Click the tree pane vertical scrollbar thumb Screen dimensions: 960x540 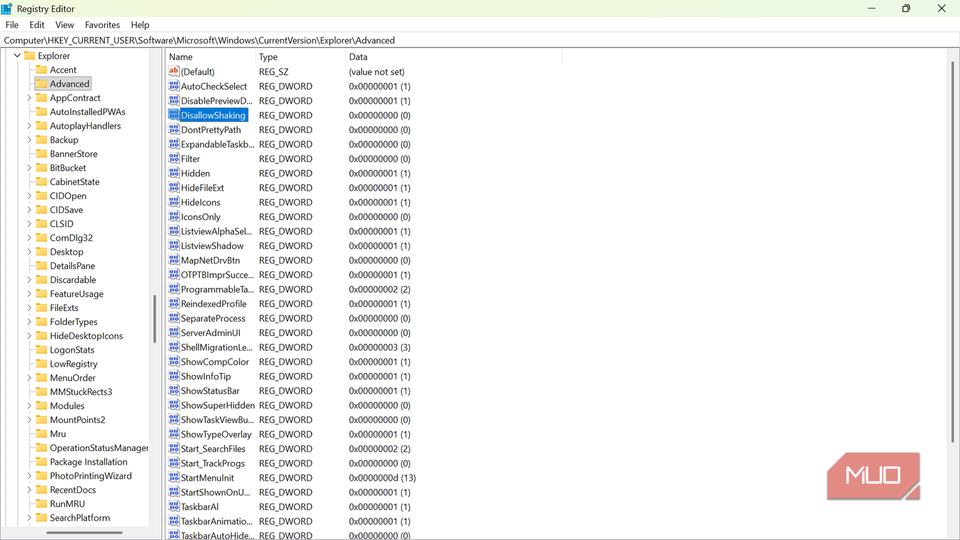coord(154,319)
